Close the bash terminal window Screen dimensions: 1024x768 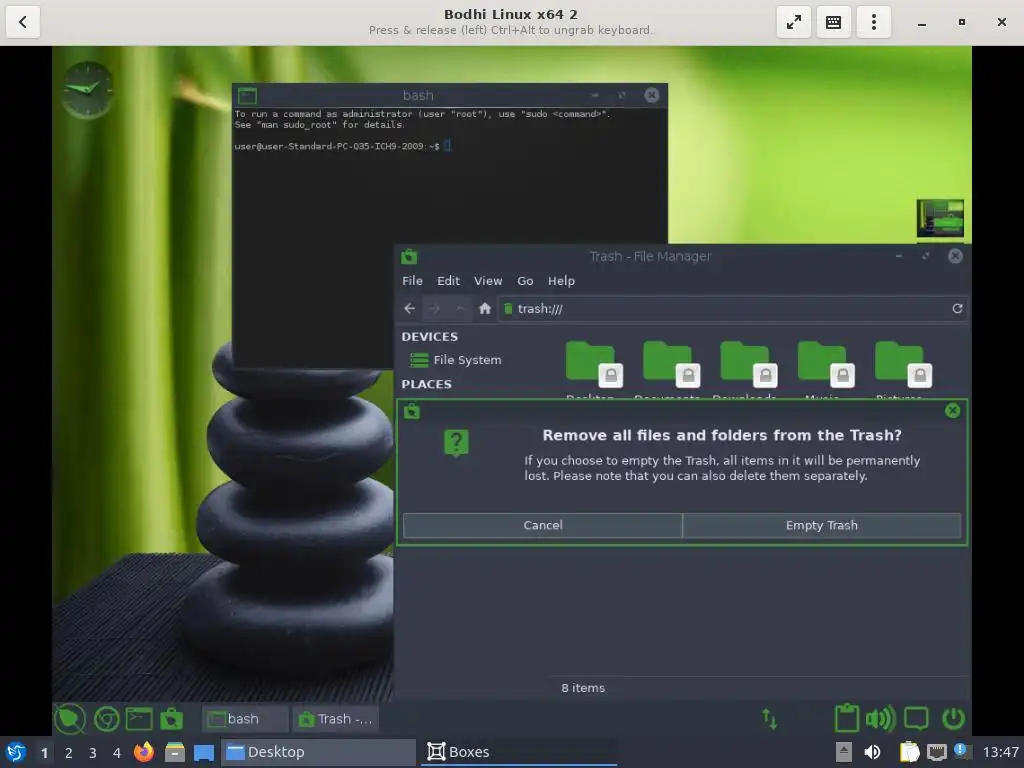651,95
